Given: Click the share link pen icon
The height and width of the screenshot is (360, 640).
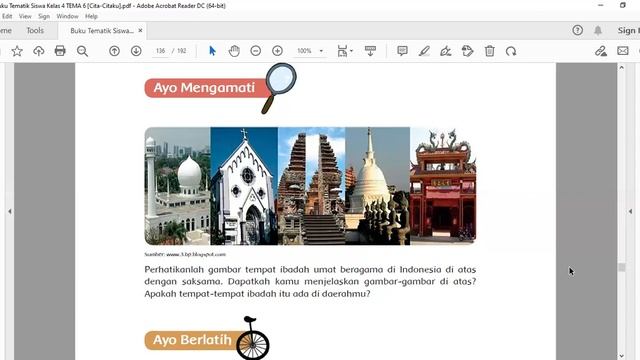Looking at the screenshot, I should 600,51.
